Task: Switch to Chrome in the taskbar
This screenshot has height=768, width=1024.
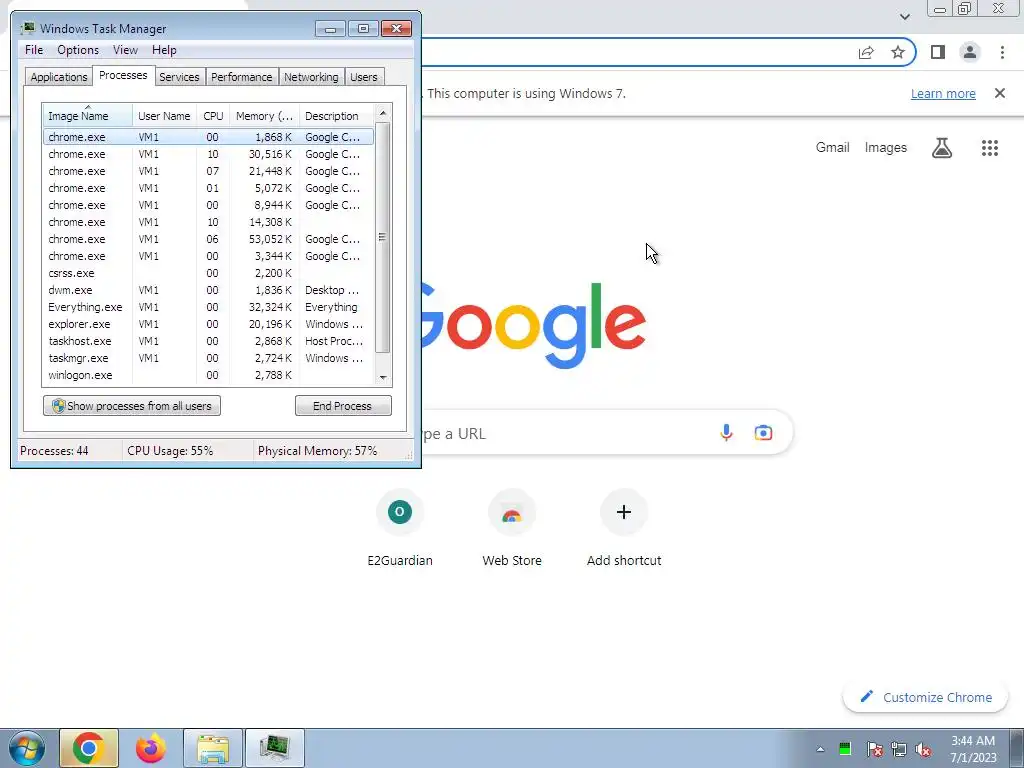Action: [x=89, y=748]
